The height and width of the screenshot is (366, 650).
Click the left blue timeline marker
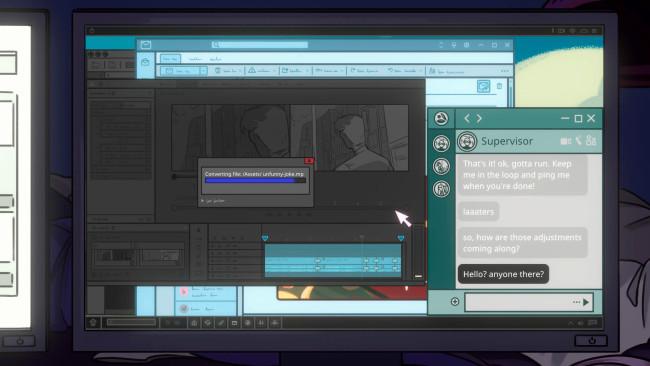[x=265, y=238]
